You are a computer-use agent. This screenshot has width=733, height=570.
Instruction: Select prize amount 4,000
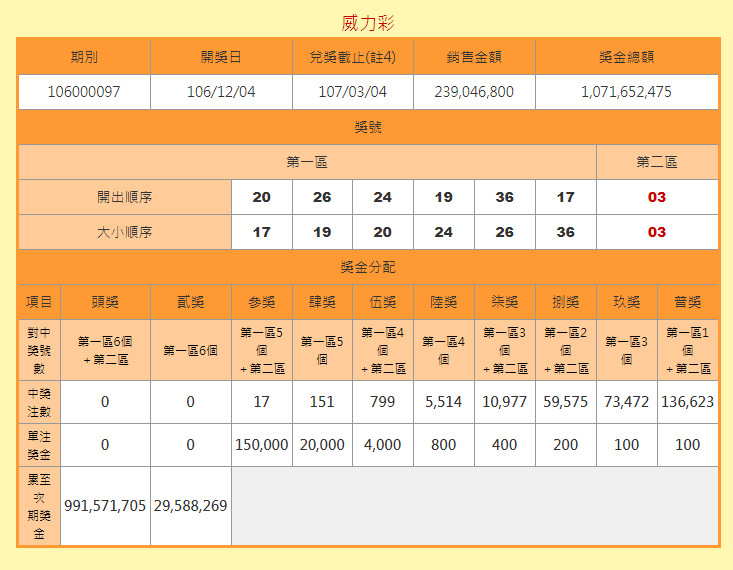point(382,445)
